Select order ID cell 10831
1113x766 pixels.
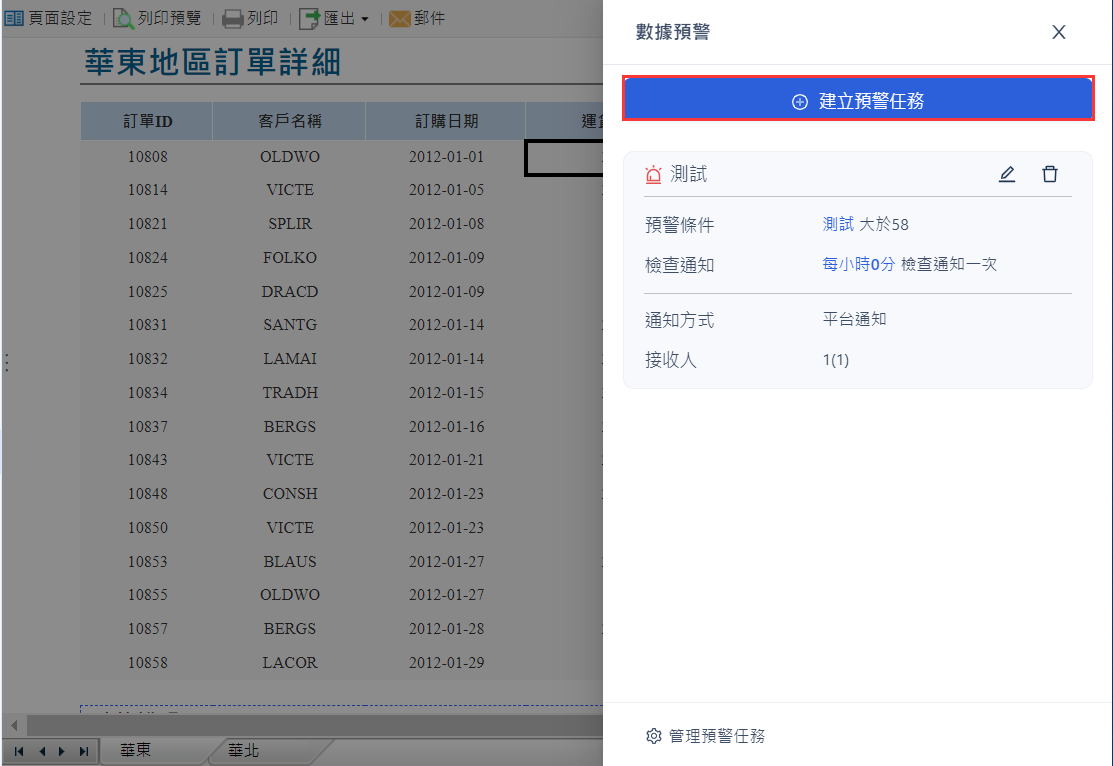[x=147, y=324]
